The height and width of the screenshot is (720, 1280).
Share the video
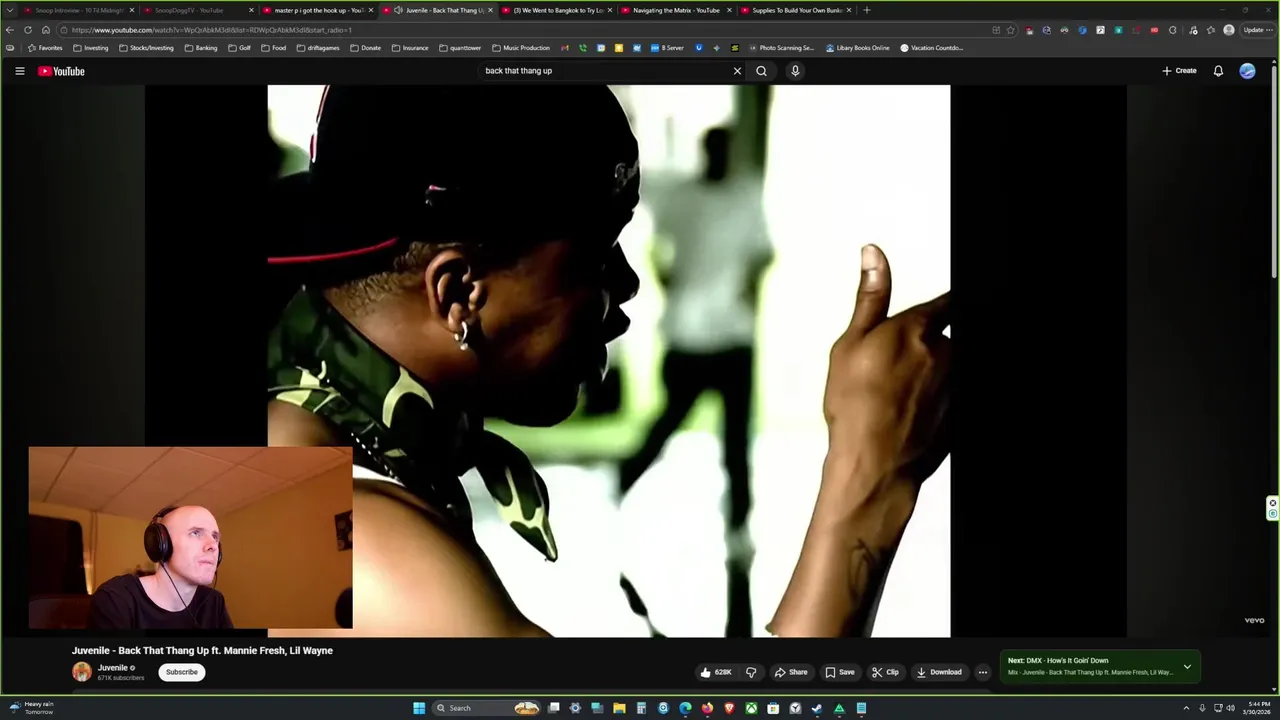pos(791,672)
